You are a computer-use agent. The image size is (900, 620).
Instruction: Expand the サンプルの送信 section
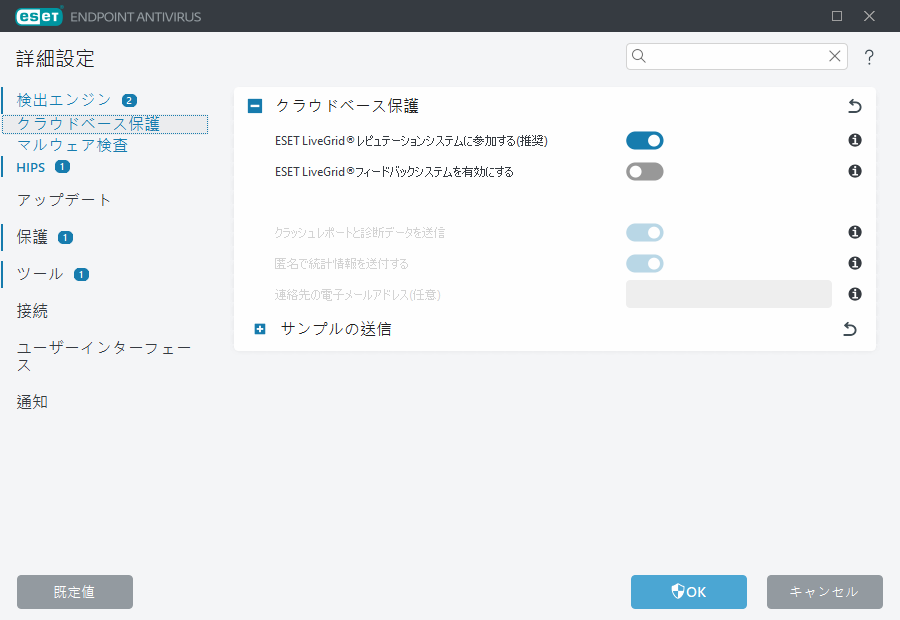(x=260, y=328)
